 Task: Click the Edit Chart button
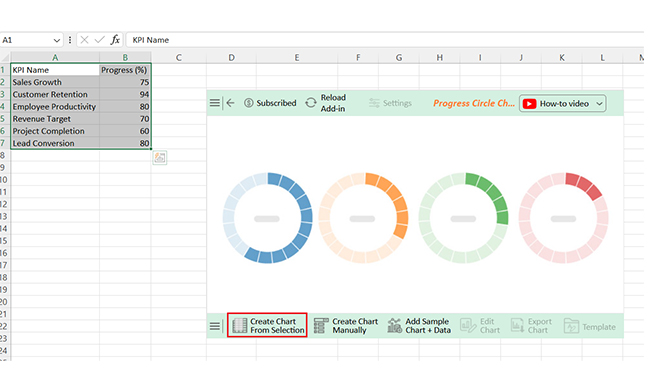click(x=480, y=326)
